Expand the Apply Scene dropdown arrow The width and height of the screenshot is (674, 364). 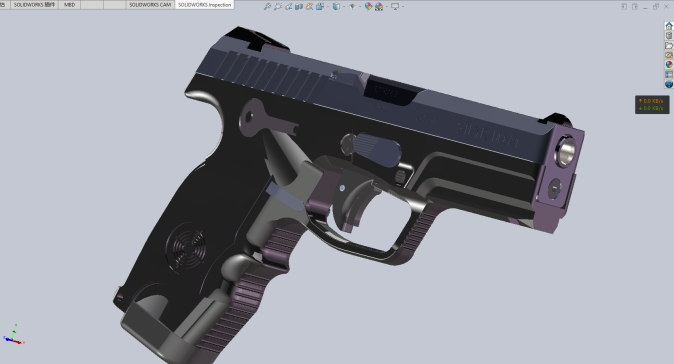[386, 6]
